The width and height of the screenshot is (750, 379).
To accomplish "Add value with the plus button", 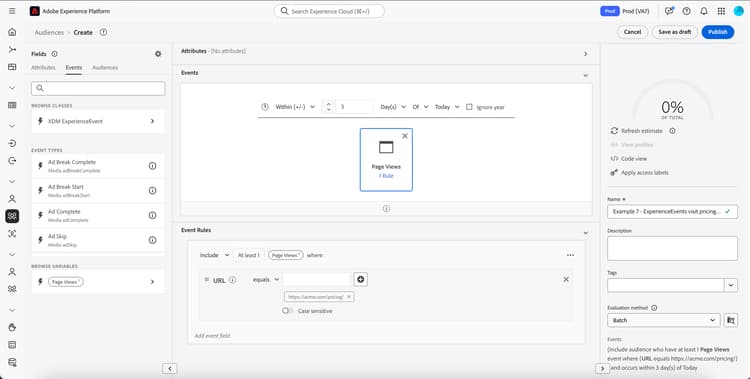I will pyautogui.click(x=361, y=279).
